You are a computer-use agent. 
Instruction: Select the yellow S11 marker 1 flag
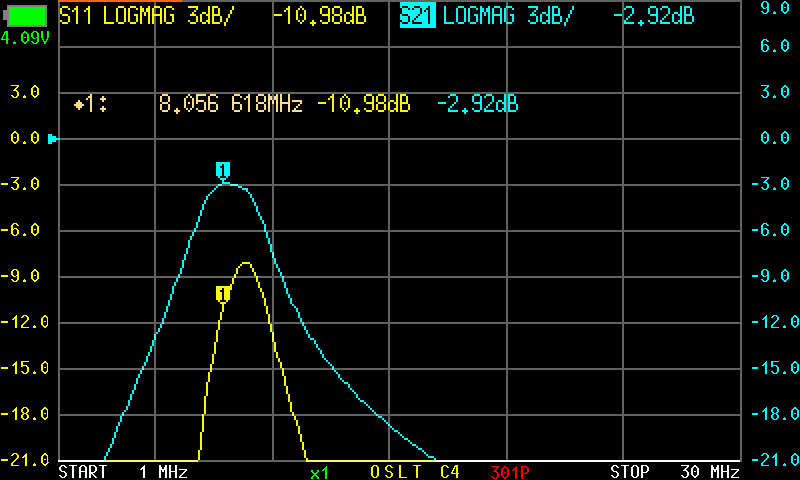[223, 294]
